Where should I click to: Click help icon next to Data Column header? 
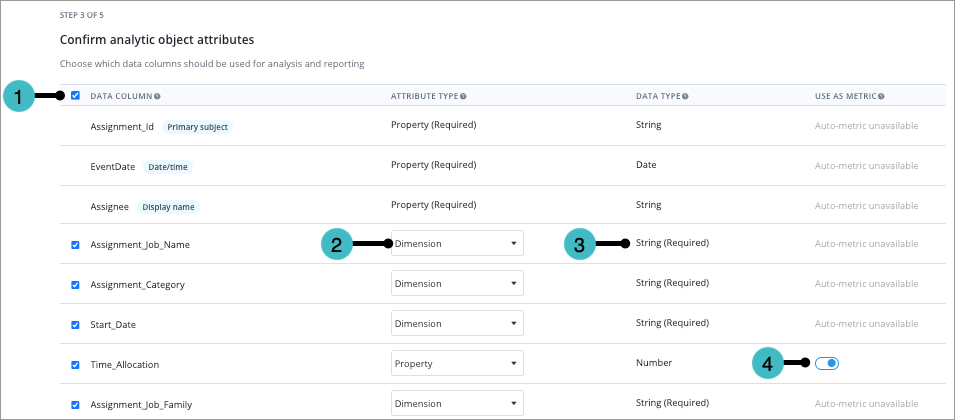158,97
